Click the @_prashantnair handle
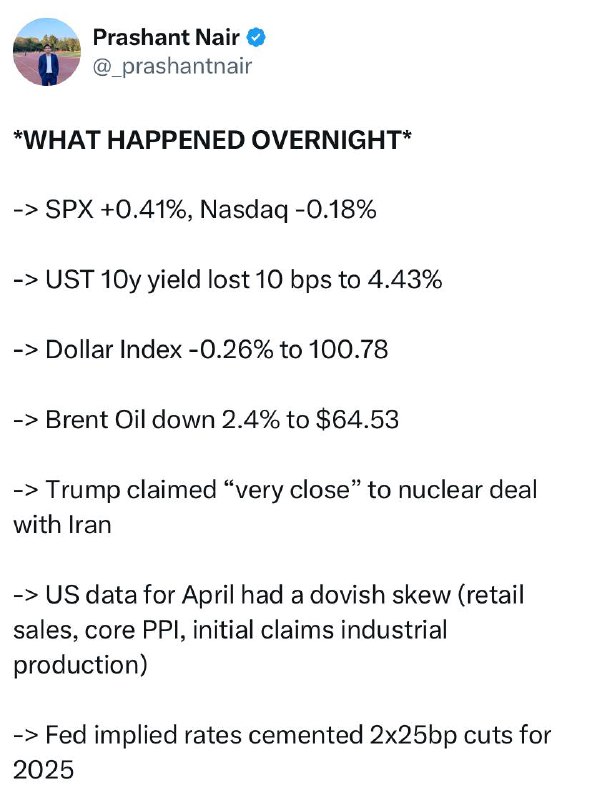This screenshot has height=800, width=592. coord(172,67)
